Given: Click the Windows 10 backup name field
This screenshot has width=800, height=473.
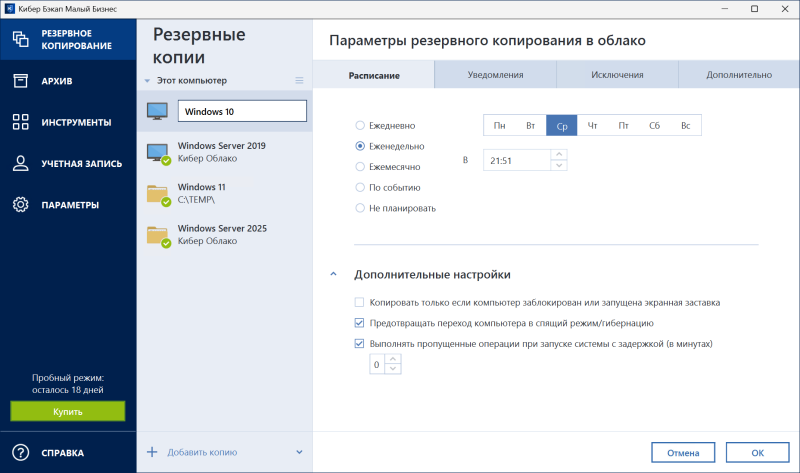Looking at the screenshot, I should [241, 111].
